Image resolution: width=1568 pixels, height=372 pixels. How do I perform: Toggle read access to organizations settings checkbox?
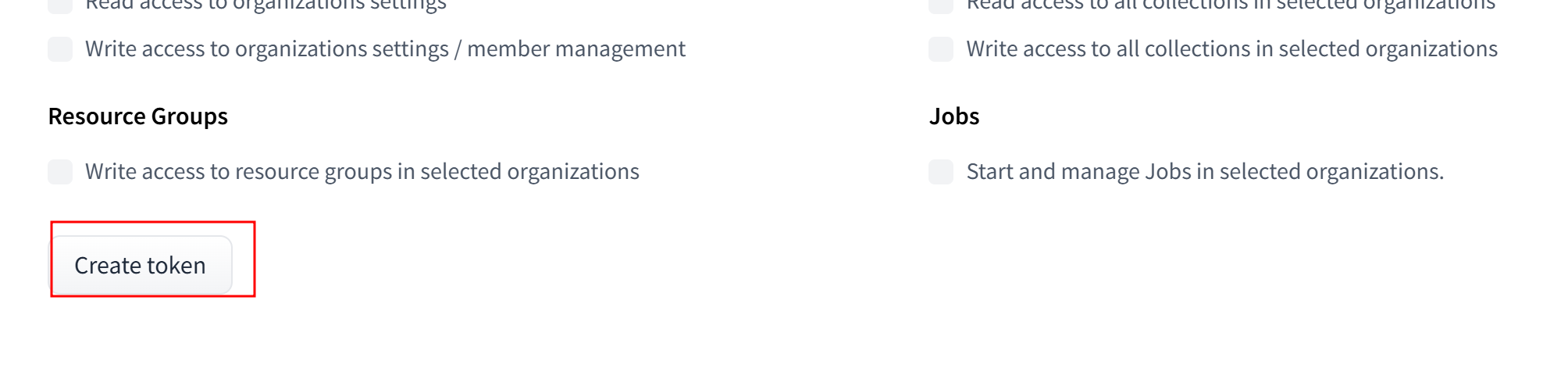60,5
